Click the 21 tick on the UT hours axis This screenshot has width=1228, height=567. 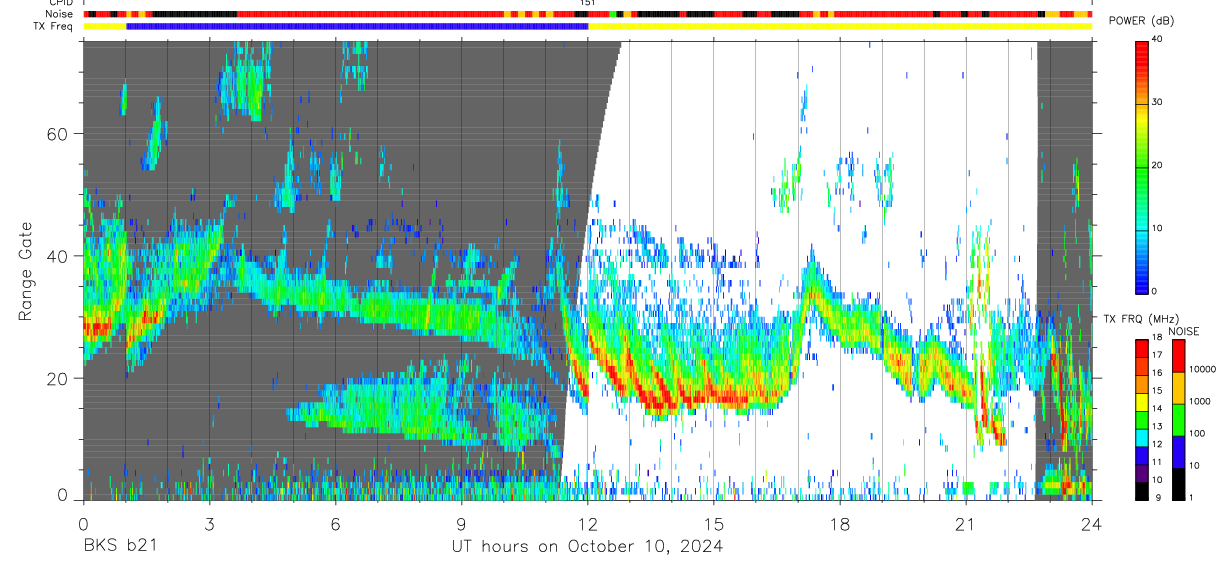pyautogui.click(x=966, y=523)
